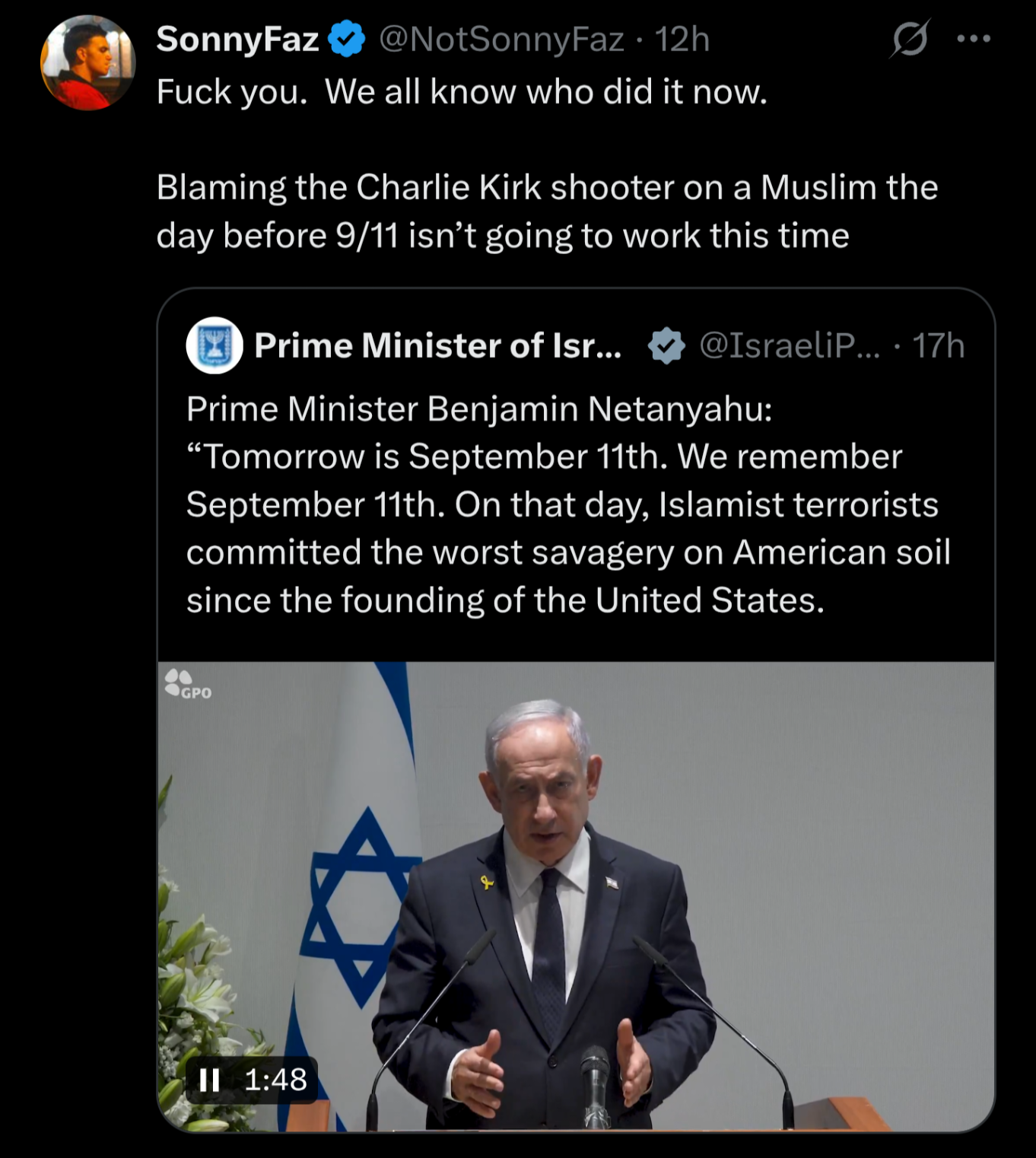This screenshot has height=1158, width=1036.
Task: Open the @NotSonnyFaz handle link
Action: [x=501, y=40]
